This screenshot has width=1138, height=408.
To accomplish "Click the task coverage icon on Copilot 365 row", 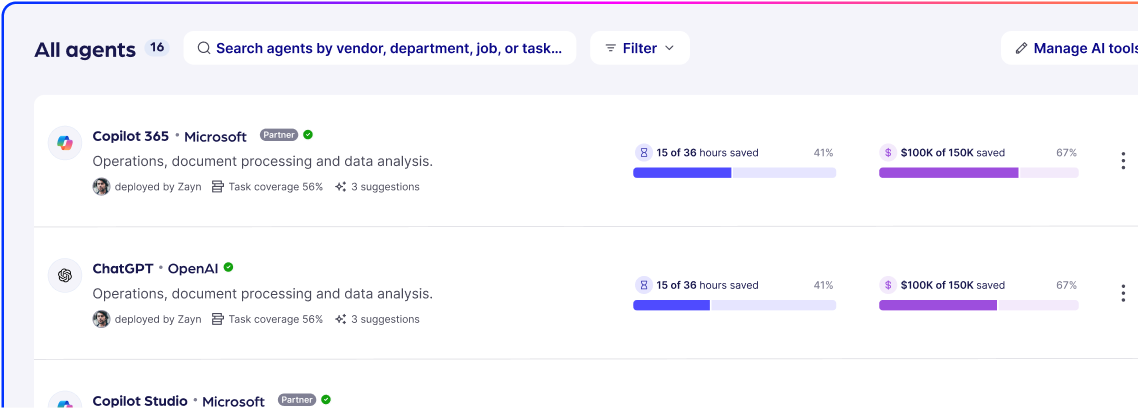I will tap(218, 187).
